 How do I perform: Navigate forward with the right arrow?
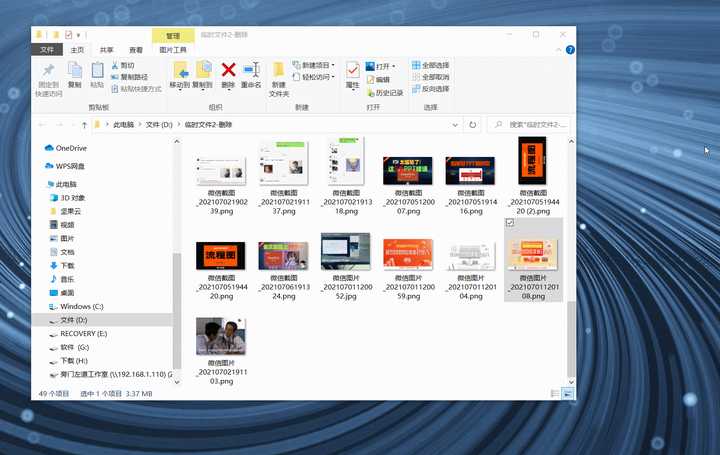(59, 125)
